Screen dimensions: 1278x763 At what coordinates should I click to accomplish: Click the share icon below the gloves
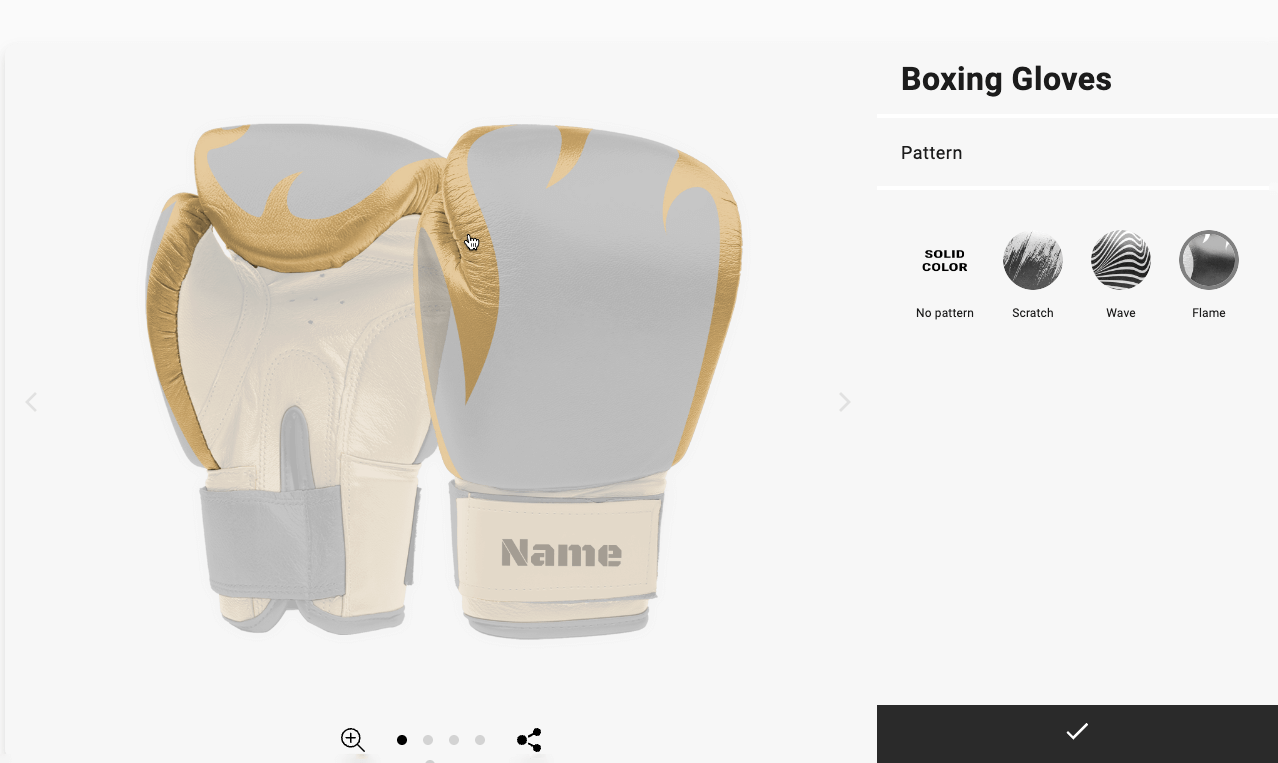[529, 740]
